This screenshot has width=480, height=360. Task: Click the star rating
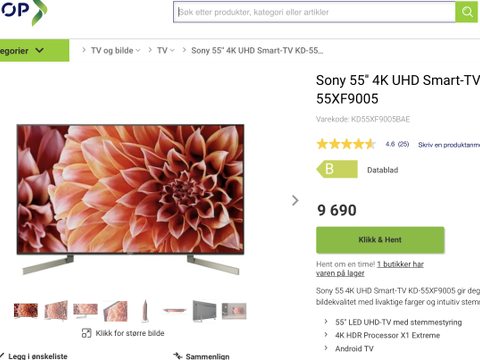346,144
